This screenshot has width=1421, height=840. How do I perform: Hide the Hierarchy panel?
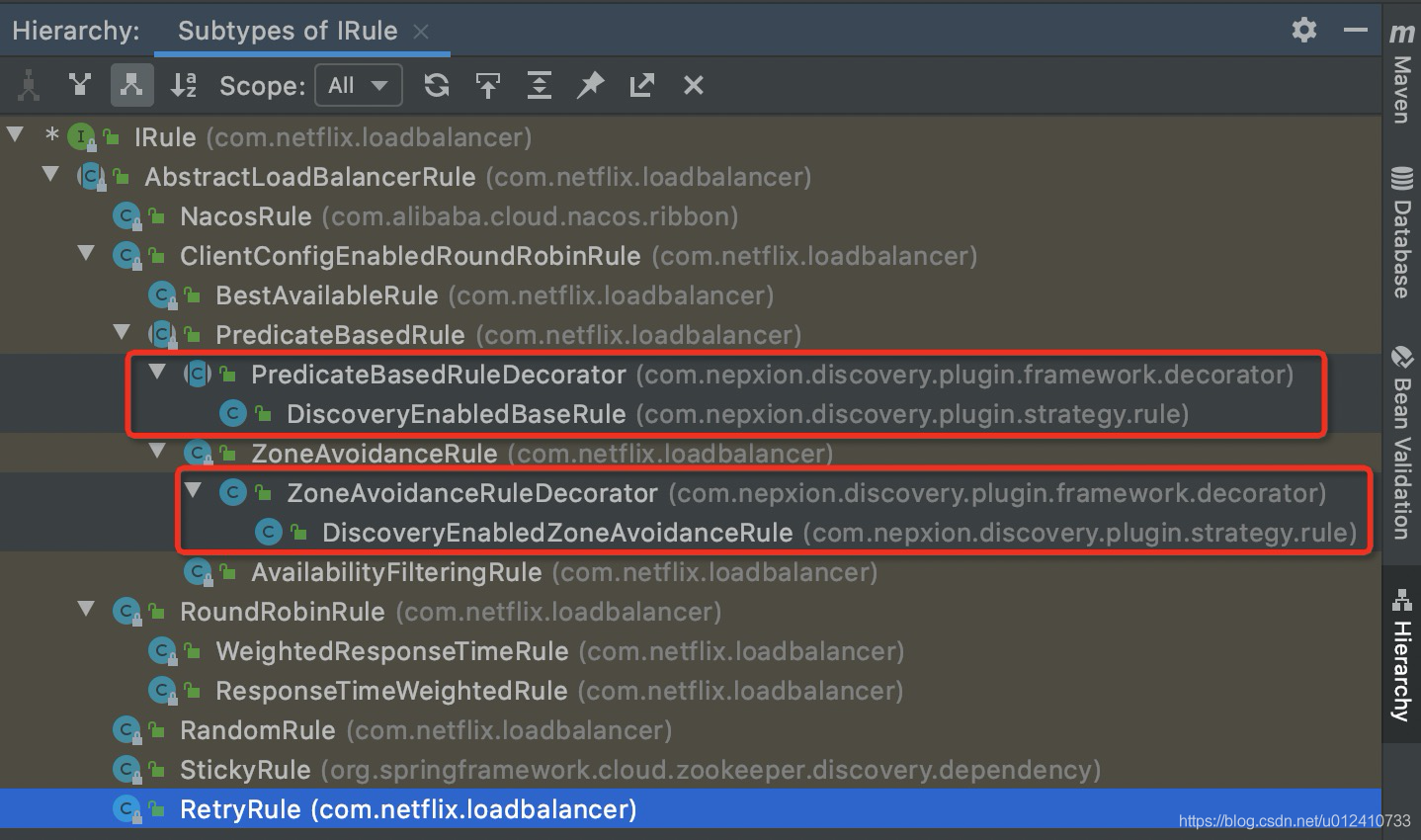click(1356, 30)
